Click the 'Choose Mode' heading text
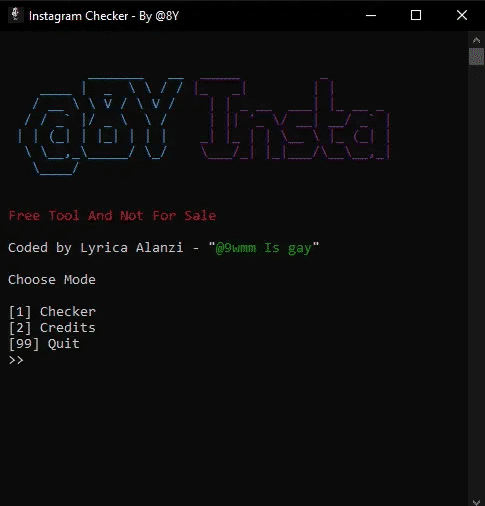 click(52, 280)
